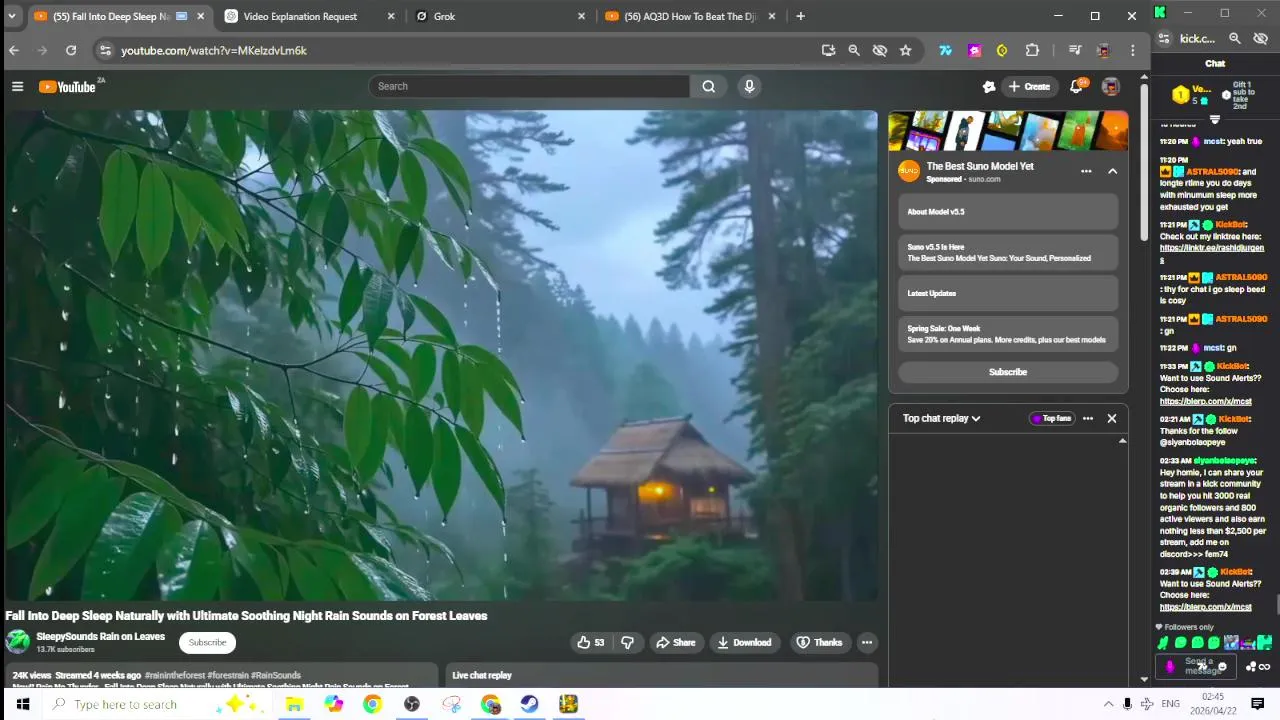This screenshot has height=720, width=1280.
Task: Focus the Kick Send a message box
Action: [x=1198, y=667]
